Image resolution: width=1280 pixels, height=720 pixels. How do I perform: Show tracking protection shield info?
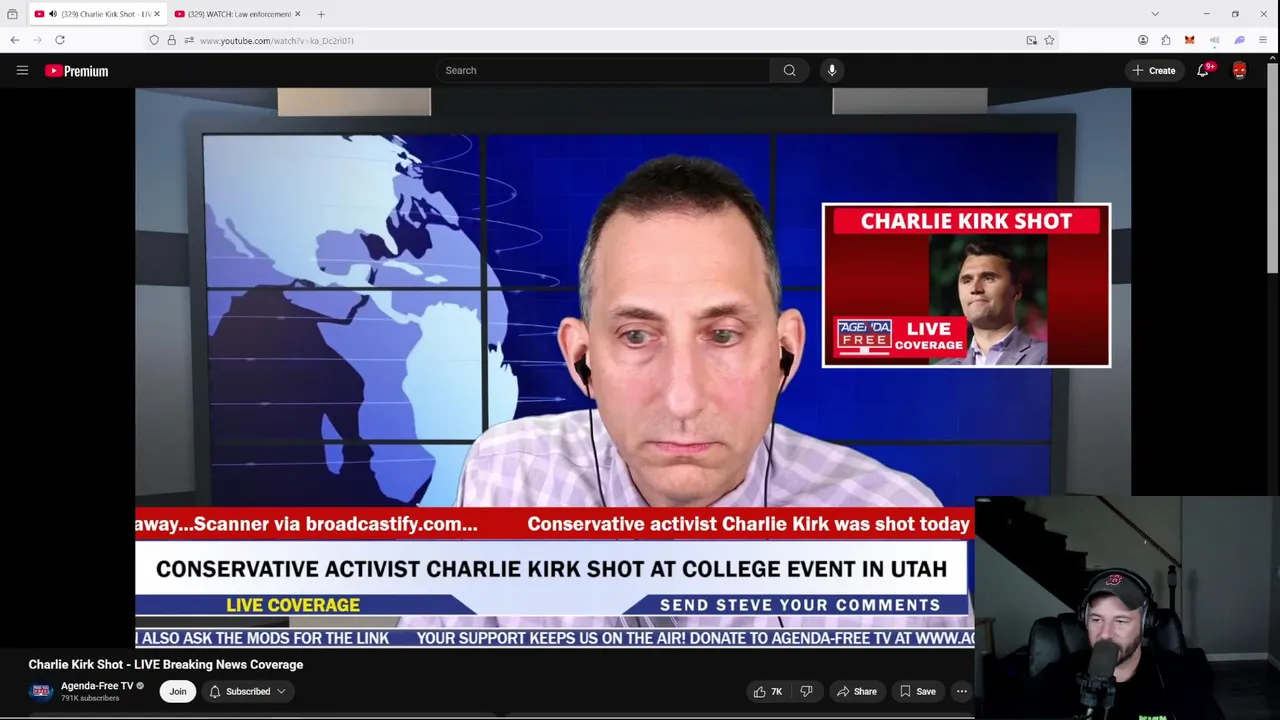[154, 40]
